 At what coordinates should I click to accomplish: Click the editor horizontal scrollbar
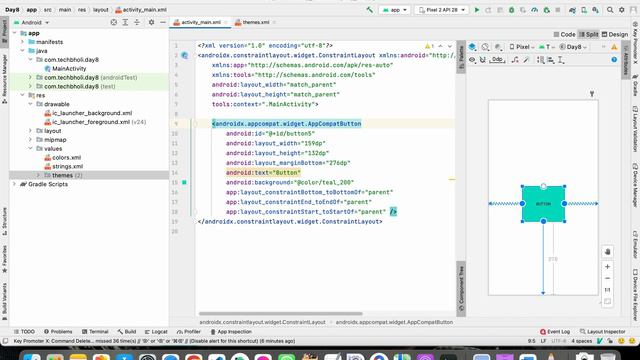(x=280, y=314)
